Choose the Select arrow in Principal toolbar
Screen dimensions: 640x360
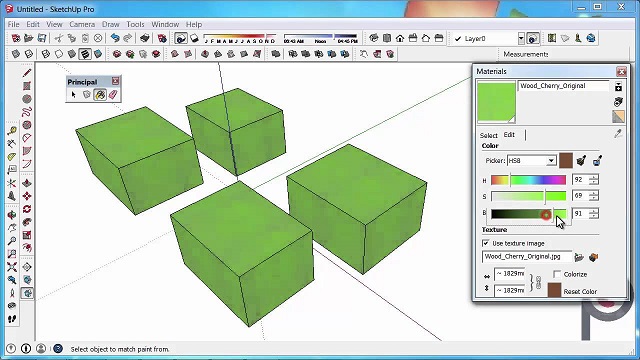[73, 95]
